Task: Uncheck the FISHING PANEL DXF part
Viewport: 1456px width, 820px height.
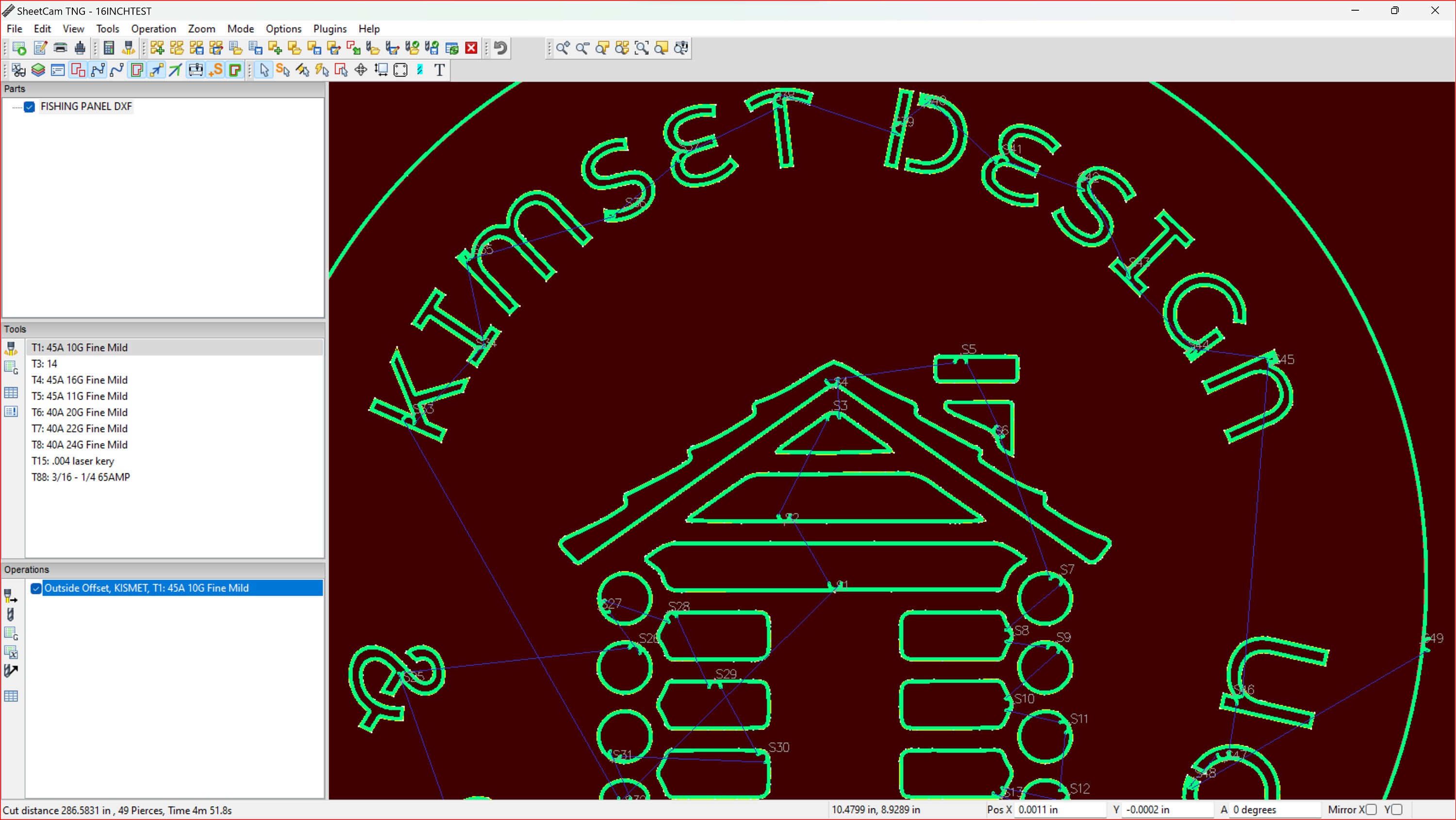Action: (x=29, y=107)
